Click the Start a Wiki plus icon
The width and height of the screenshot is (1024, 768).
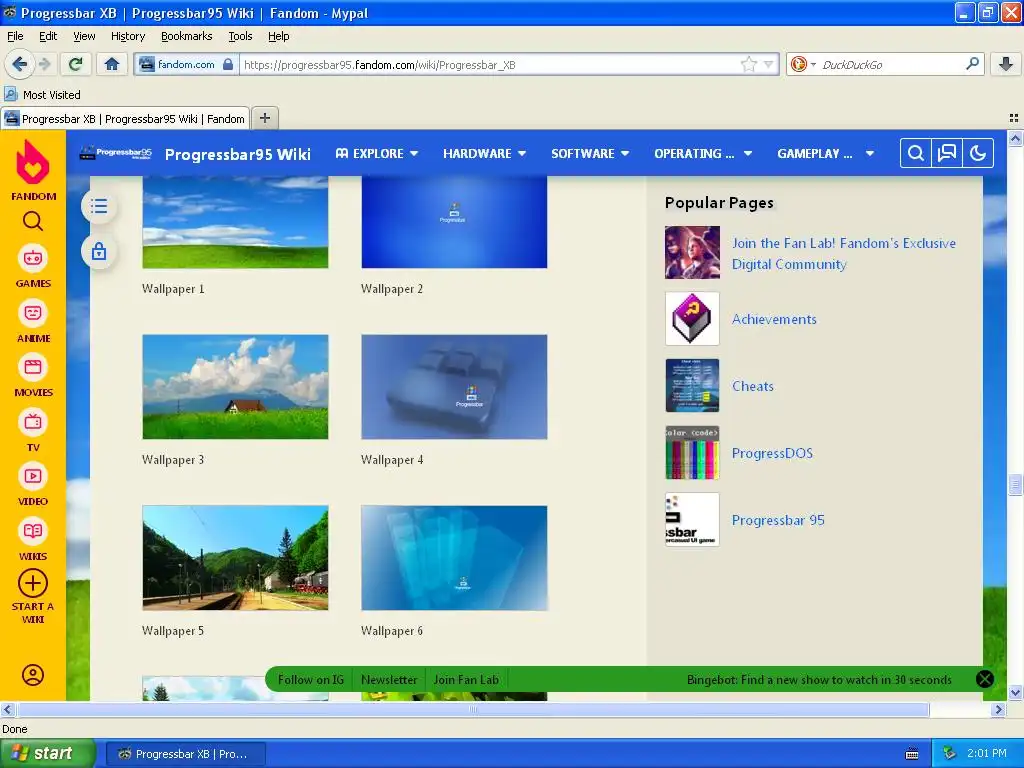(33, 583)
